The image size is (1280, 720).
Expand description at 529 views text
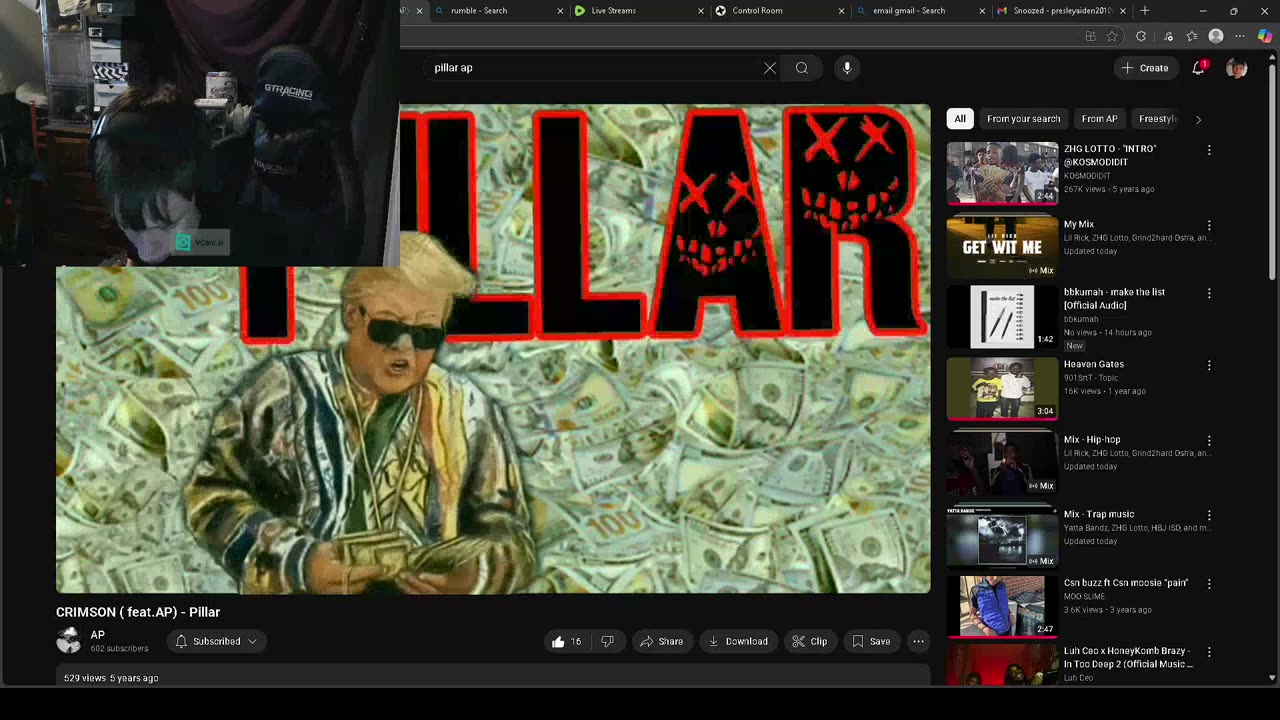point(111,678)
